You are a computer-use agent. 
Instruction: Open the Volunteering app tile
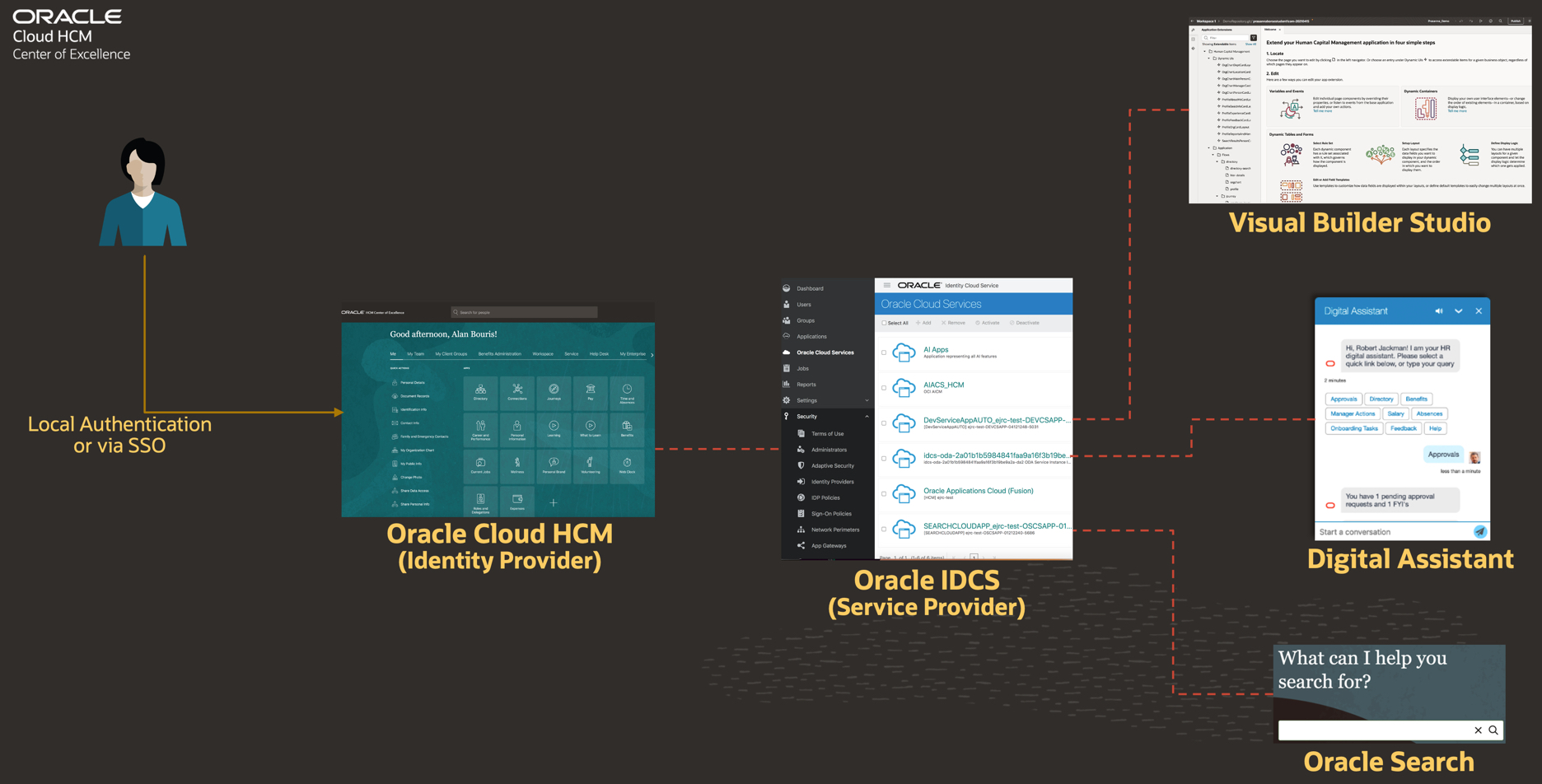click(x=591, y=465)
